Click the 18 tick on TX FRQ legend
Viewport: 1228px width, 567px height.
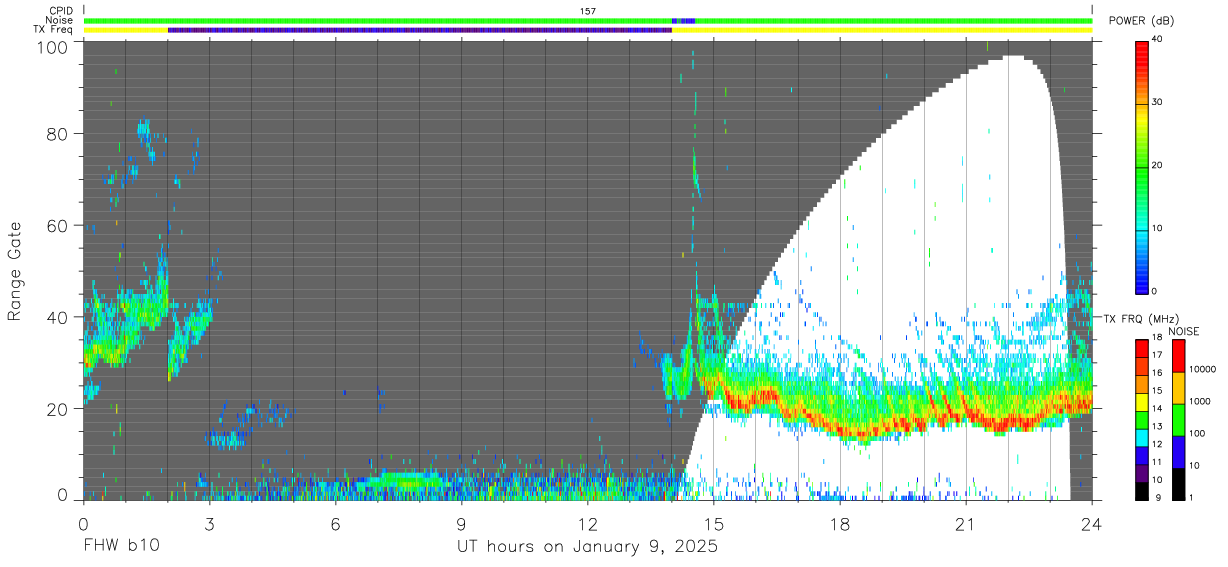coord(1156,338)
